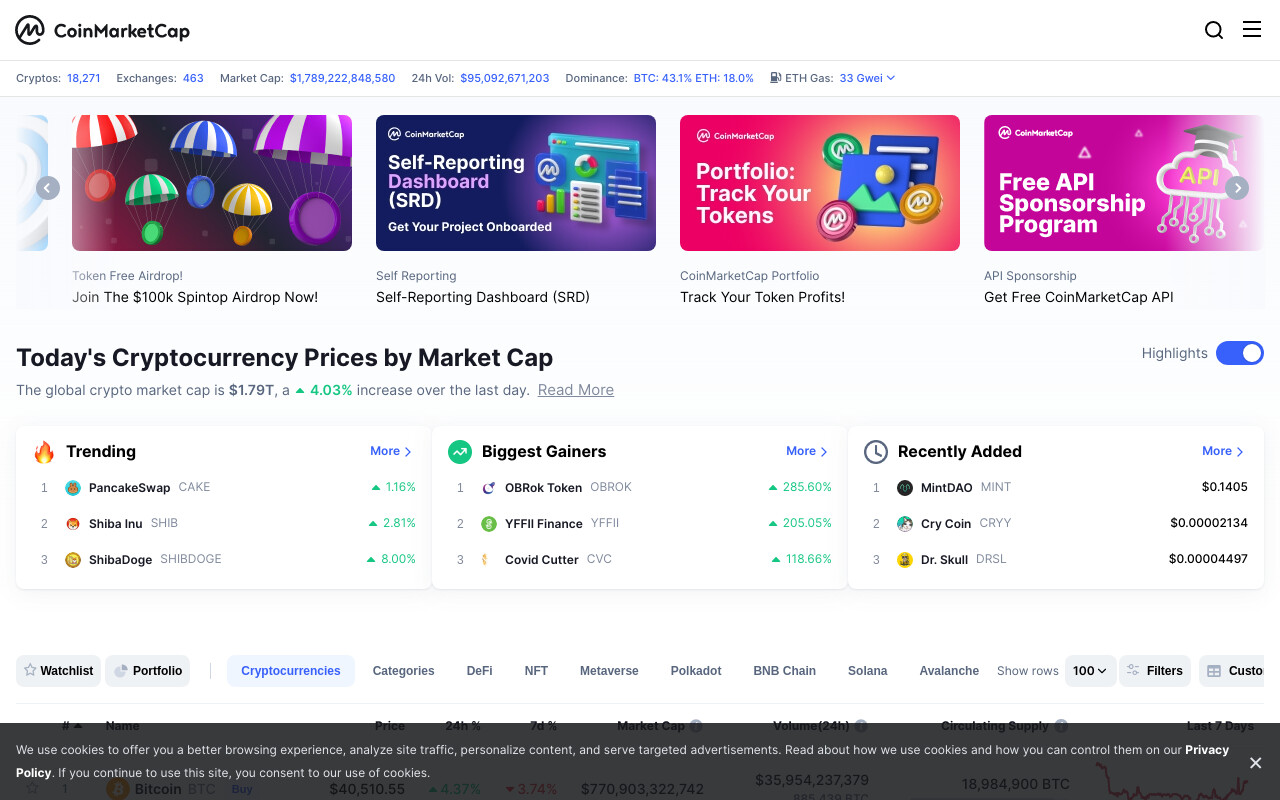The height and width of the screenshot is (800, 1280).
Task: Click the Biggest Gainers chart icon
Action: [460, 452]
